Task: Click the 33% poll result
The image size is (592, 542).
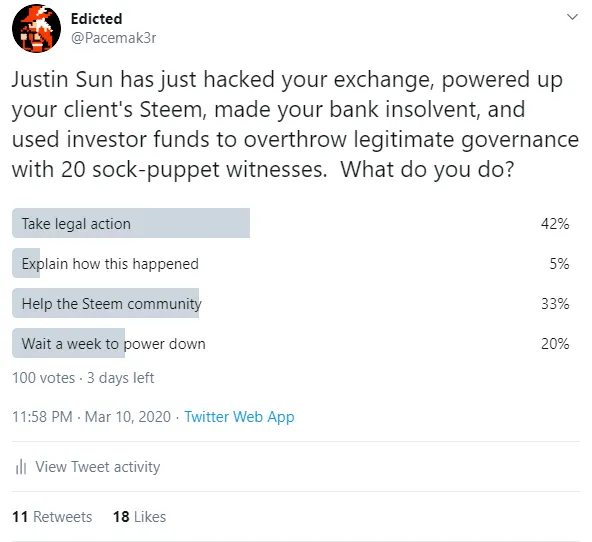Action: click(555, 304)
